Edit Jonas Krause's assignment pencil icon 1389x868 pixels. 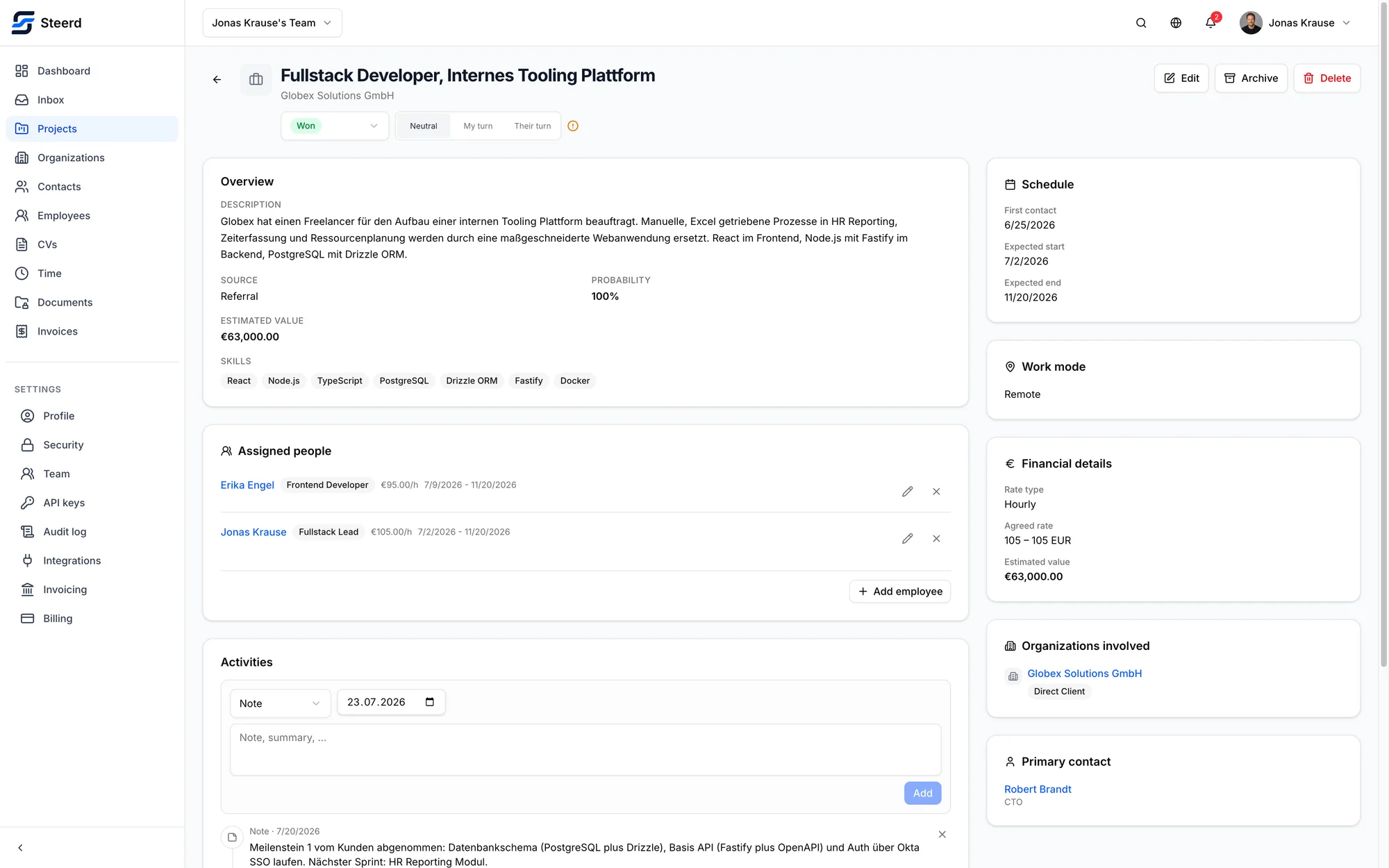907,539
